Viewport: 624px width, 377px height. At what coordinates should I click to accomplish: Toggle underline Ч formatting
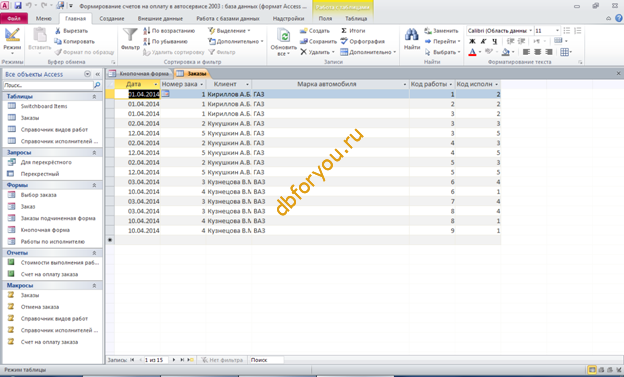point(495,41)
